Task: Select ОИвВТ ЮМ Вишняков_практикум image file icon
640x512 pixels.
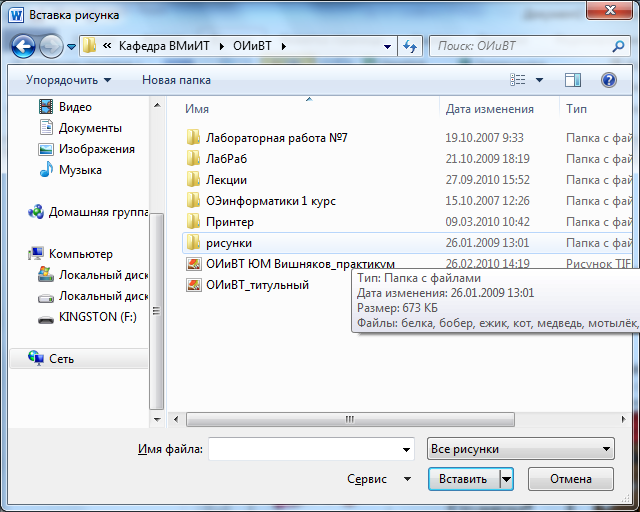Action: coord(193,264)
